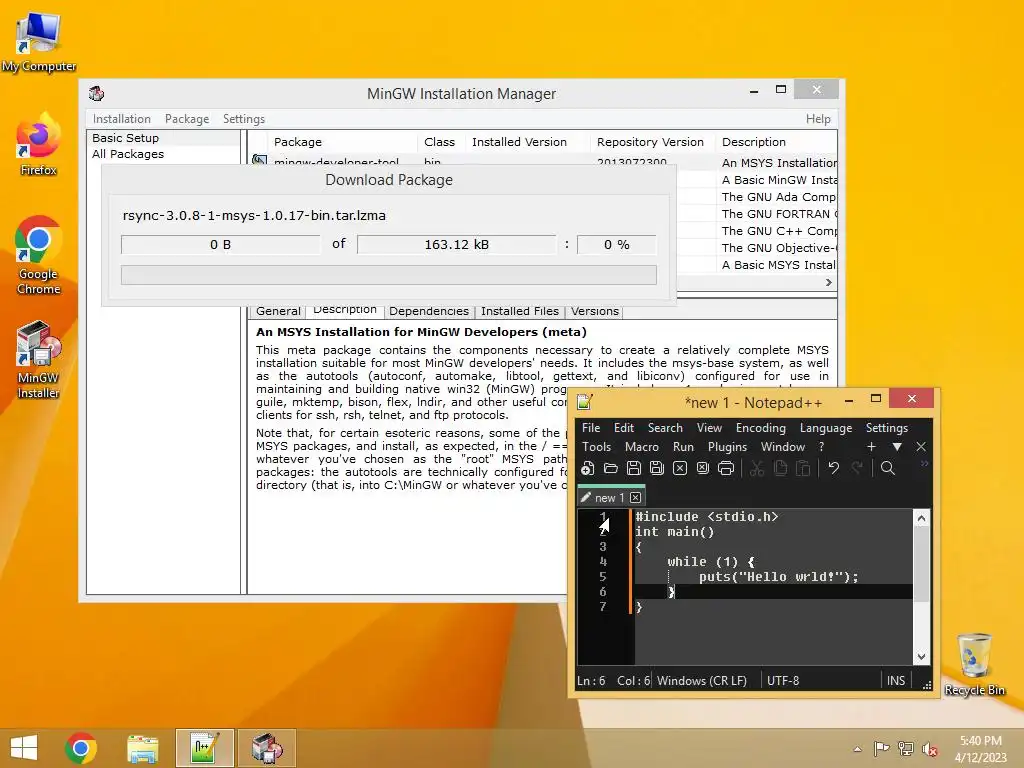Image resolution: width=1024 pixels, height=768 pixels.
Task: Open the Notepad++ Run menu
Action: (683, 447)
